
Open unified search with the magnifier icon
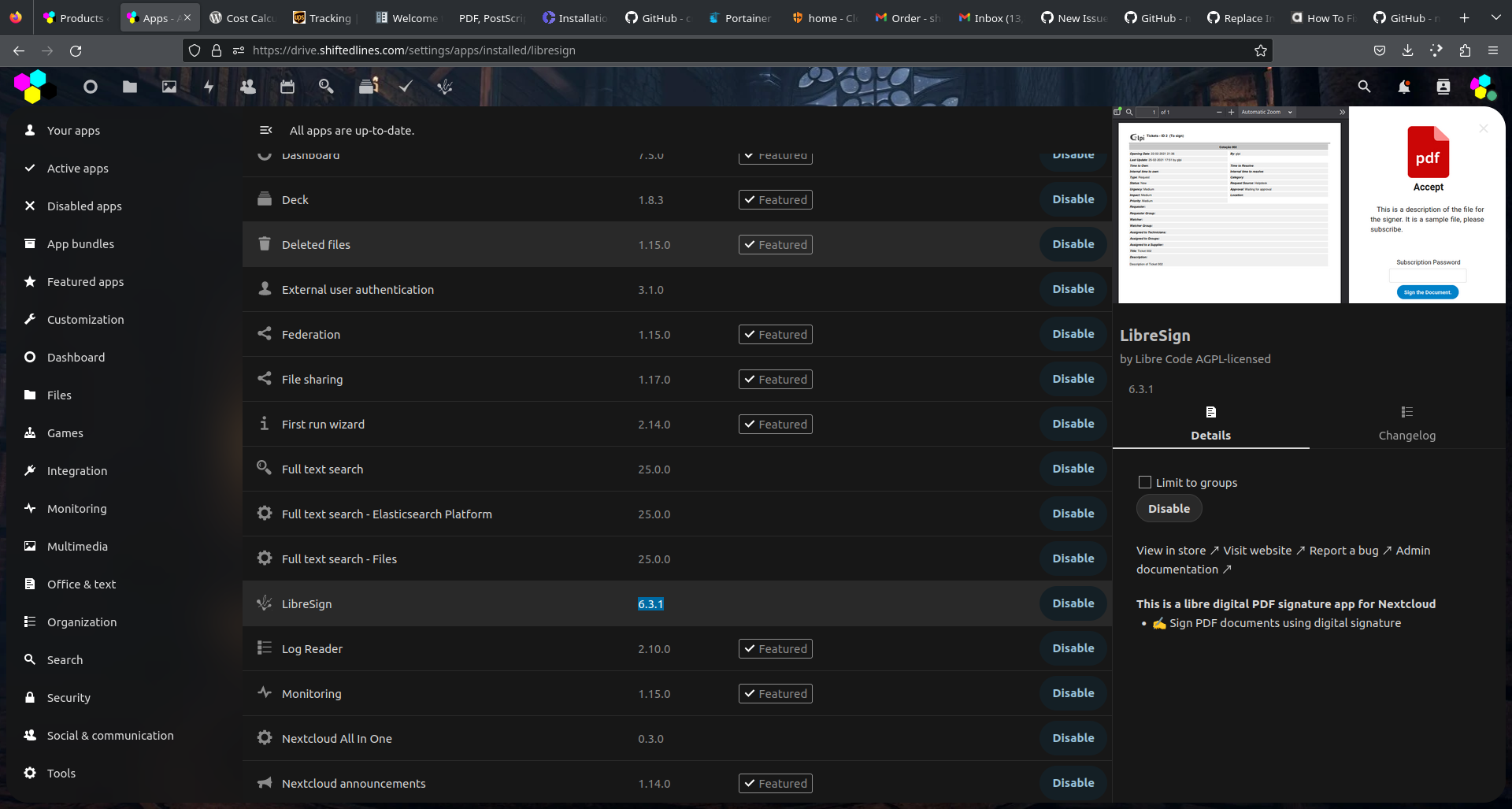(x=1364, y=87)
